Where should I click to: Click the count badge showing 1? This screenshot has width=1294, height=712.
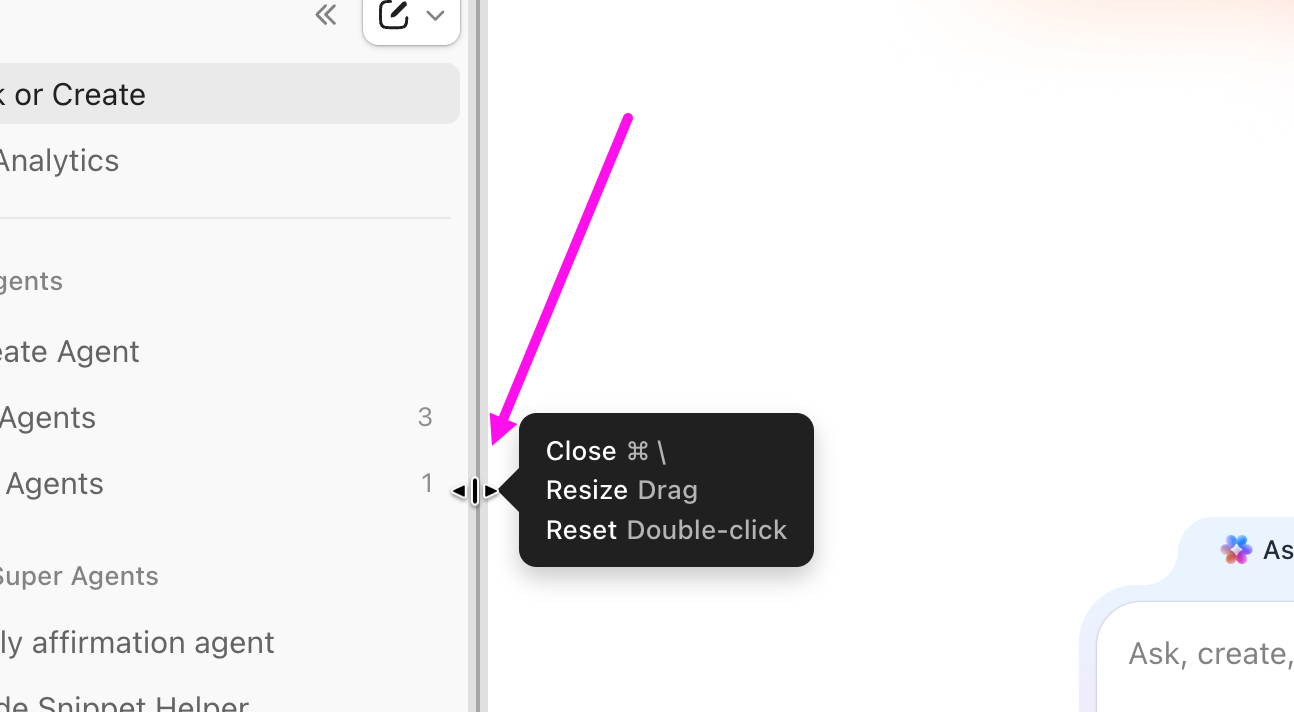click(x=427, y=483)
